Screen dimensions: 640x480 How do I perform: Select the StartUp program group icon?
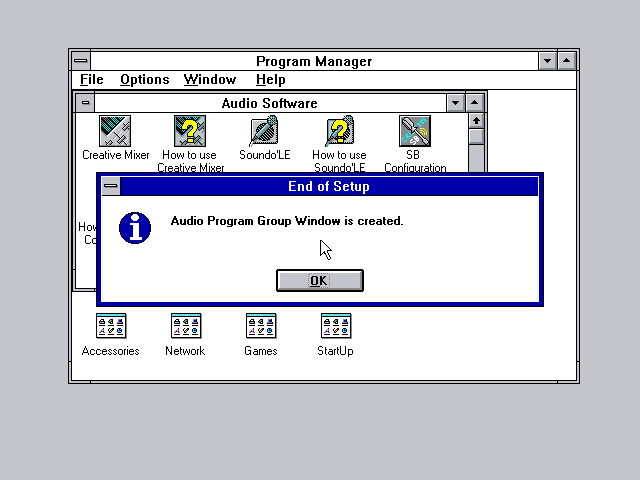336,326
